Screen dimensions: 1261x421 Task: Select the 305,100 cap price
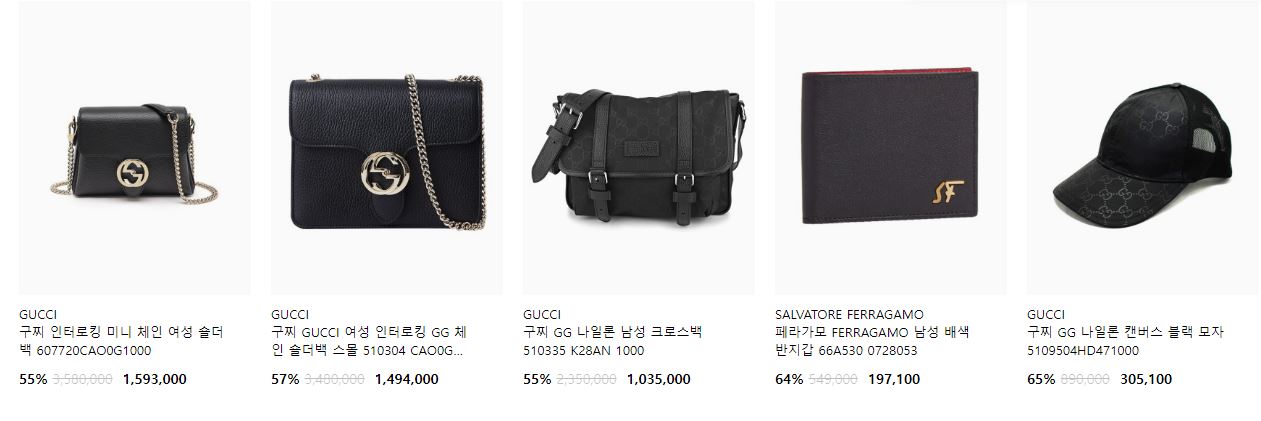(1146, 379)
